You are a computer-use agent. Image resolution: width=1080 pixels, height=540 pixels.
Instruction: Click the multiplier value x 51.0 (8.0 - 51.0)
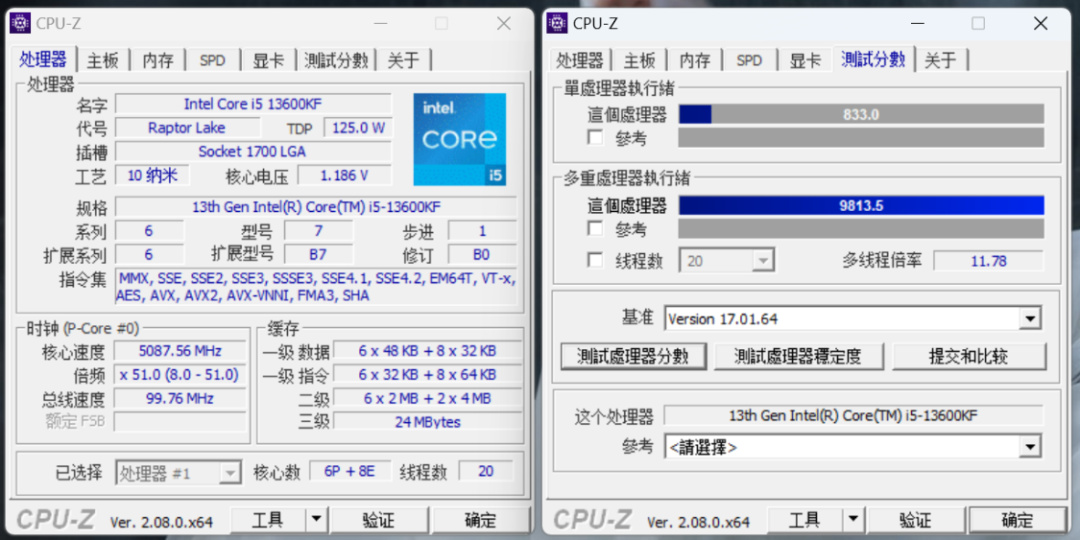coord(180,375)
